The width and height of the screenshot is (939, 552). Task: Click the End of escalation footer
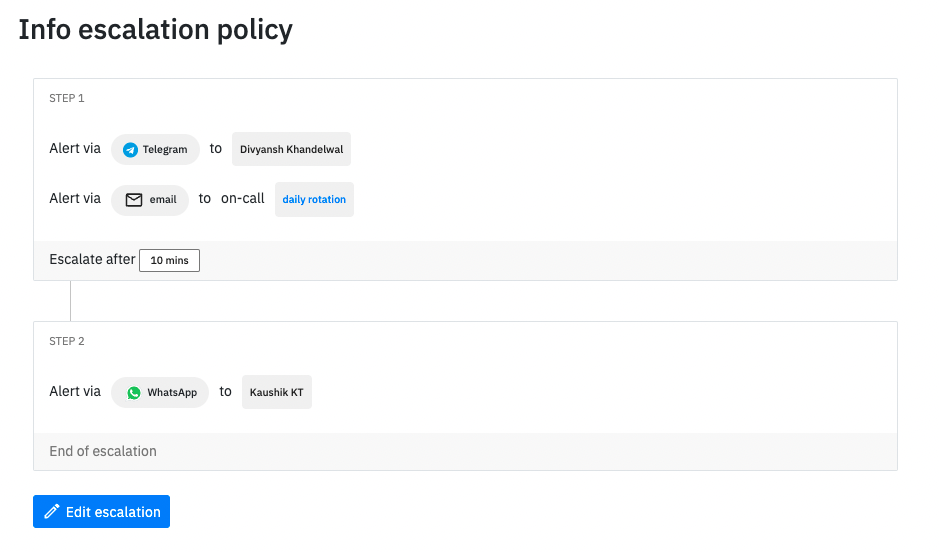coord(103,451)
